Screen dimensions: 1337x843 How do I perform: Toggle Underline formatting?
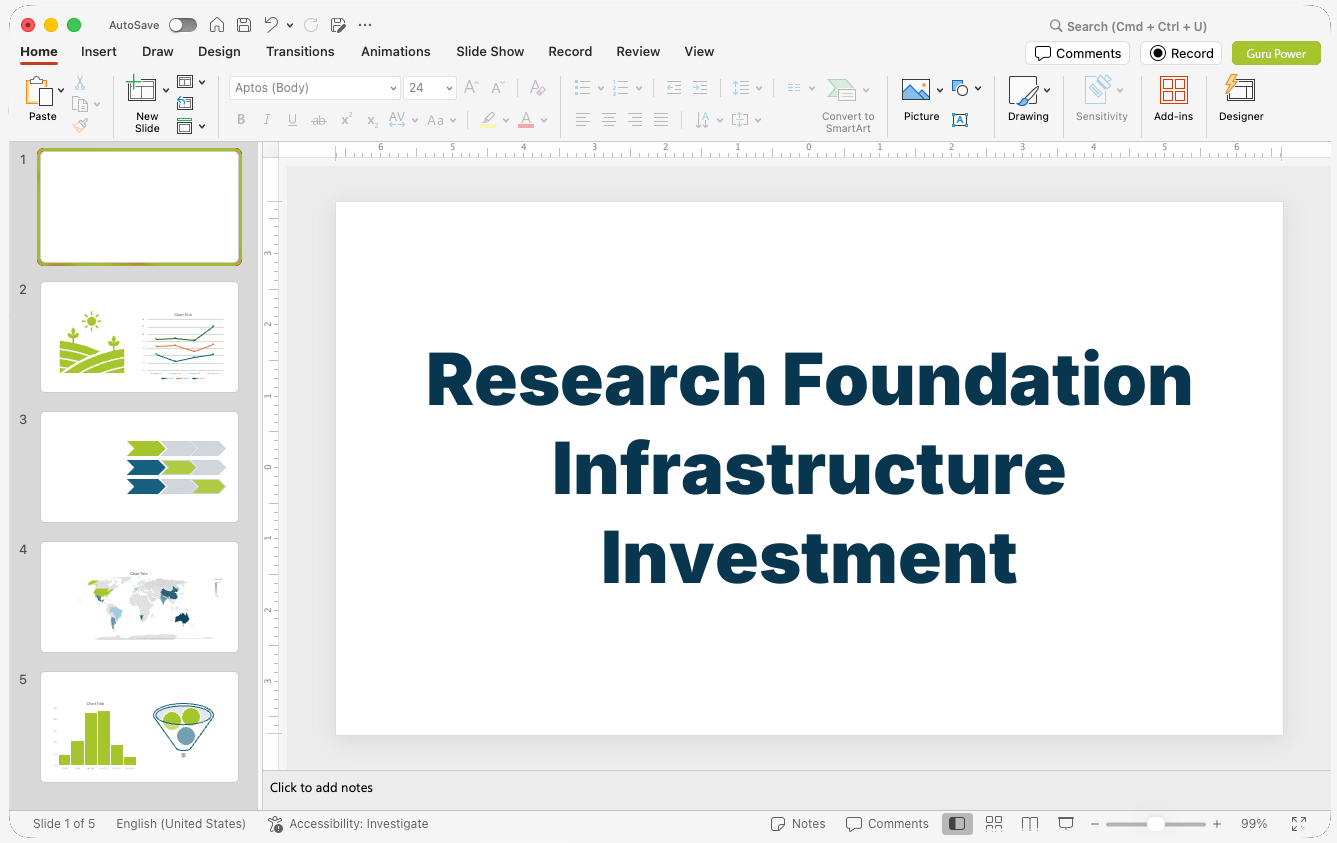tap(293, 120)
